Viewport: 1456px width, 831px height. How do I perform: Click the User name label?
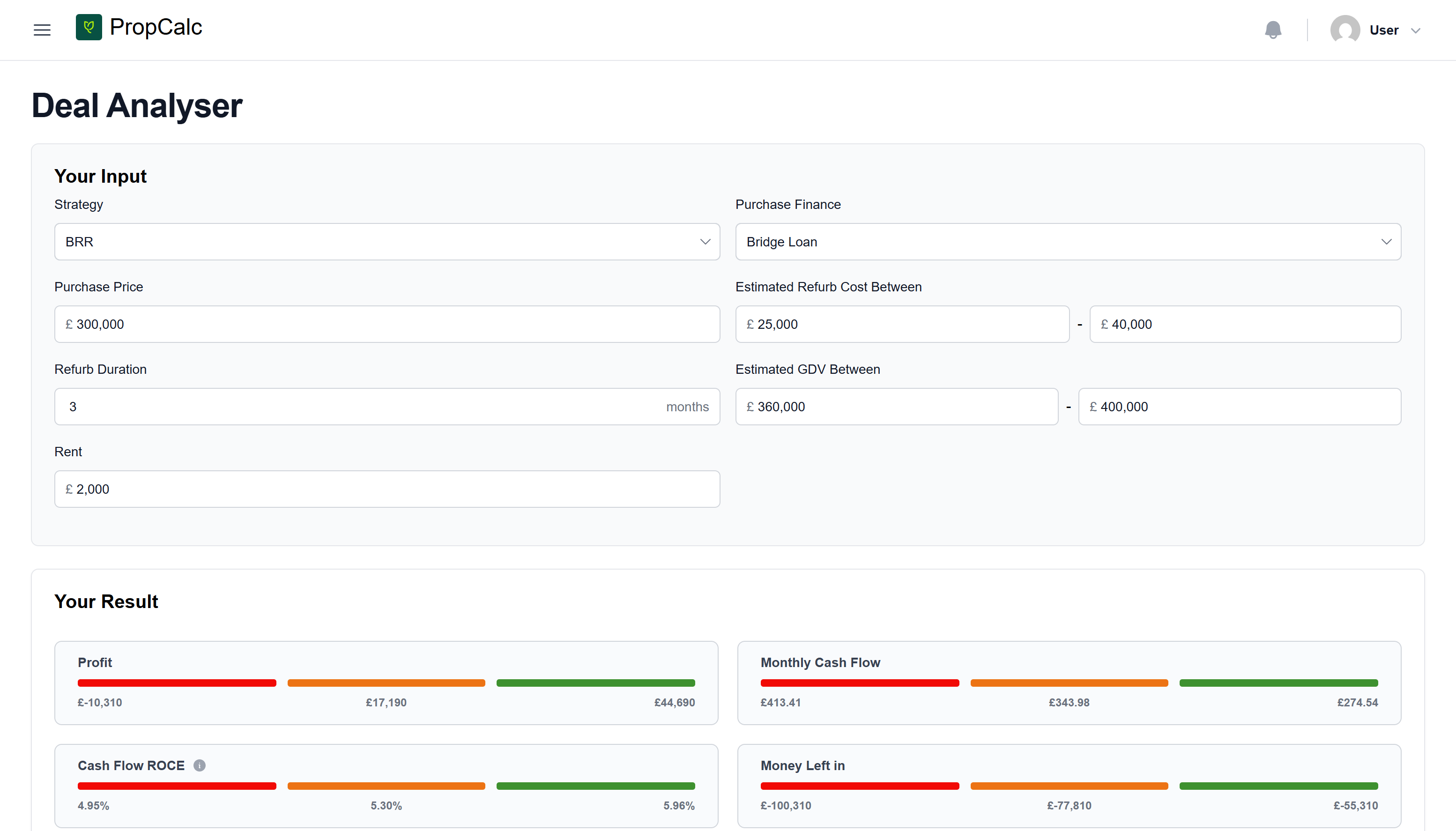click(1383, 30)
